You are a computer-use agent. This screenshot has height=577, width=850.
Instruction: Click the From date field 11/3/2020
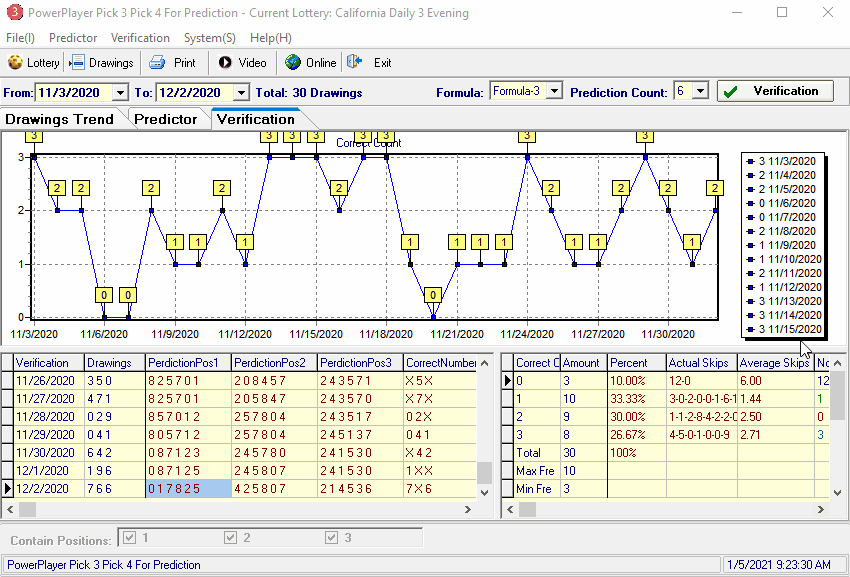(x=74, y=93)
